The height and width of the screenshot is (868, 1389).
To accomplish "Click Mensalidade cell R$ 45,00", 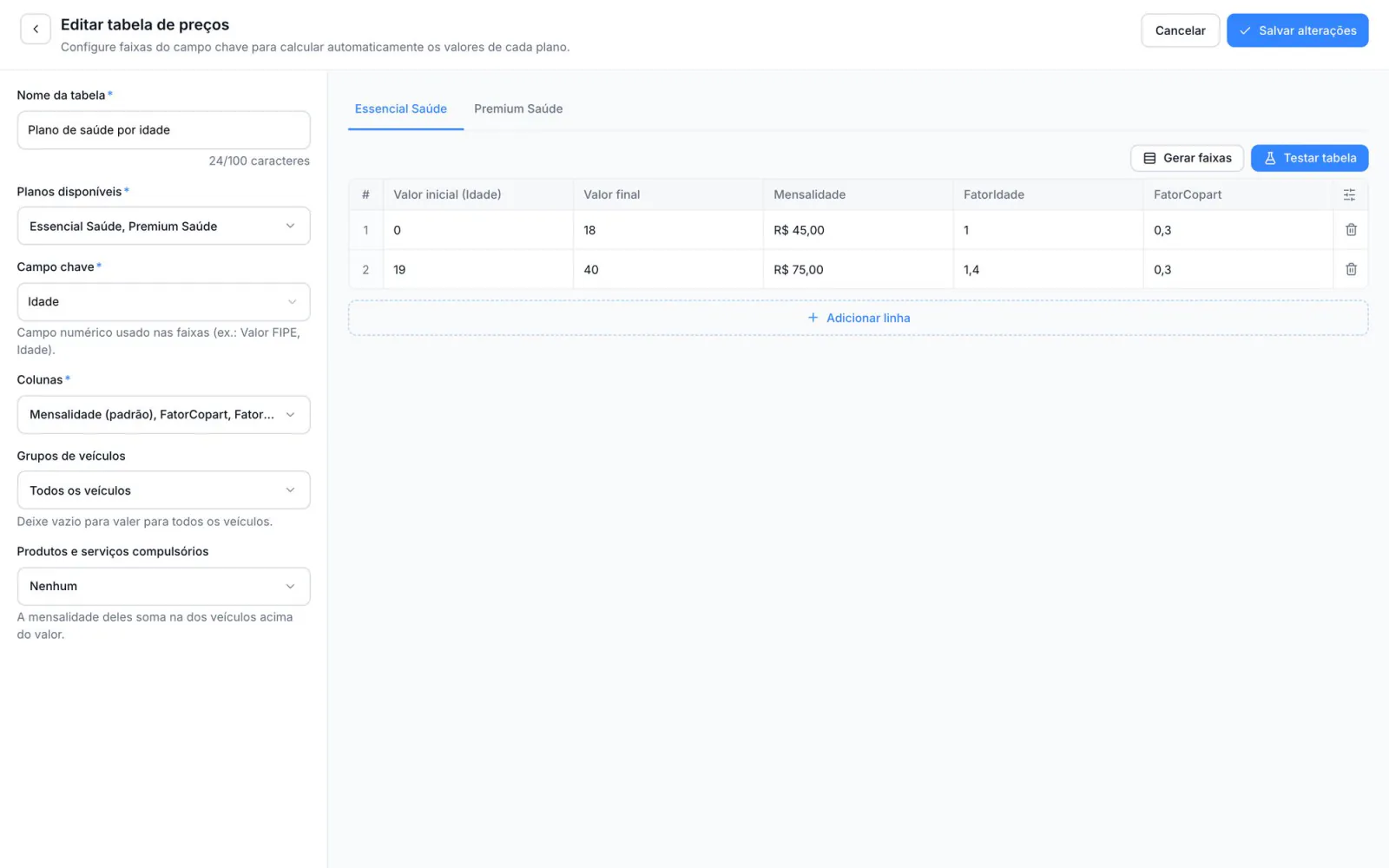I will pyautogui.click(x=858, y=230).
